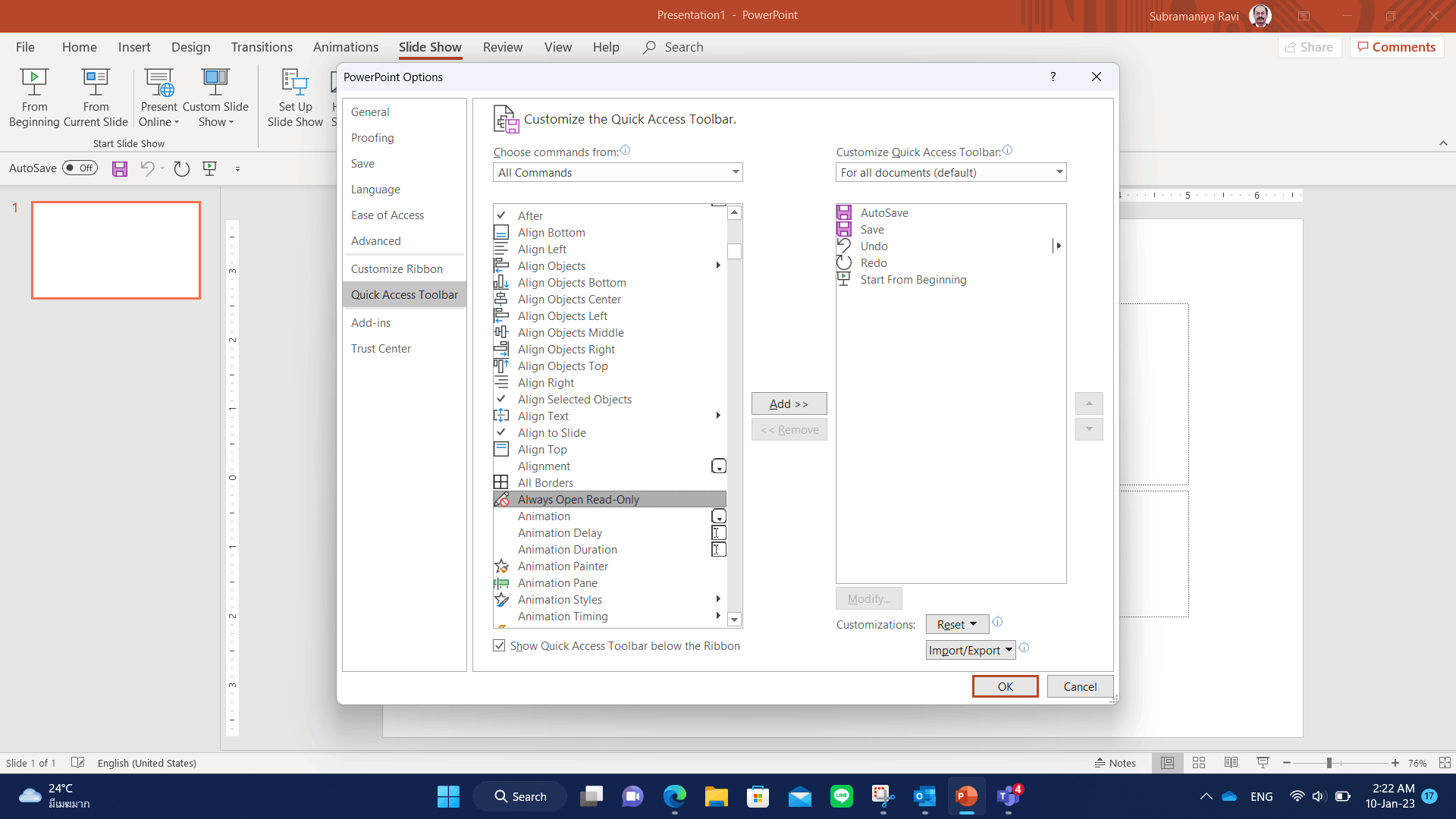
Task: Open Reading View from status bar
Action: point(1231,763)
